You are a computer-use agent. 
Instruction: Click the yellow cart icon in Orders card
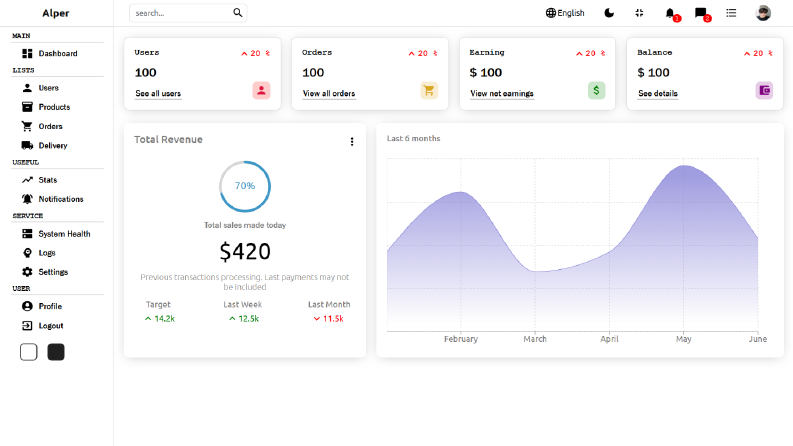point(429,91)
